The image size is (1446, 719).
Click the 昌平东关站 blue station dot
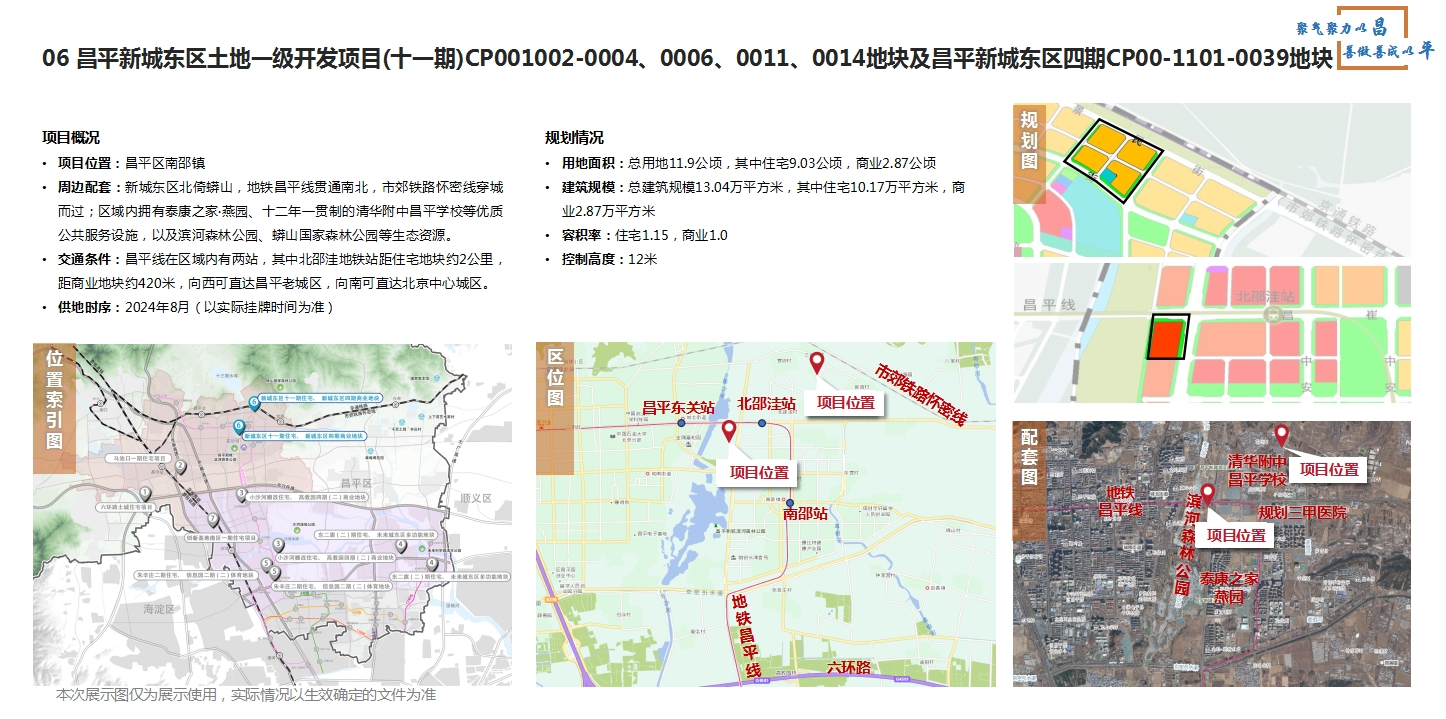681,423
